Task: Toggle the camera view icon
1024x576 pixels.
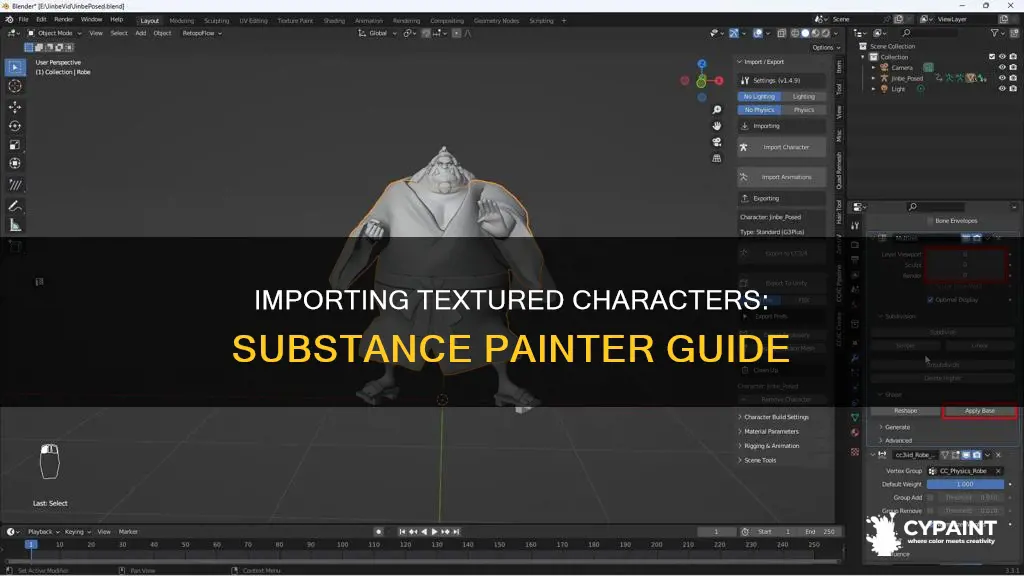Action: pyautogui.click(x=716, y=142)
